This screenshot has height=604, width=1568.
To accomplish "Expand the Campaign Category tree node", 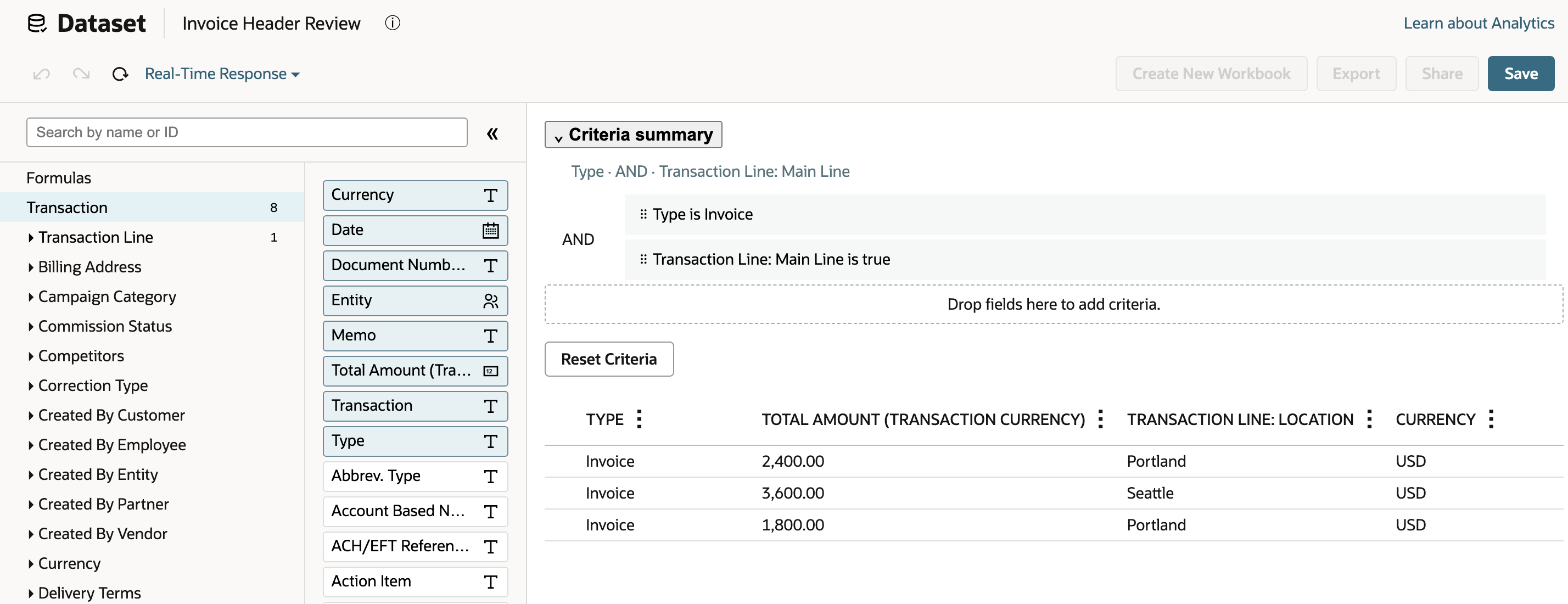I will pos(30,297).
